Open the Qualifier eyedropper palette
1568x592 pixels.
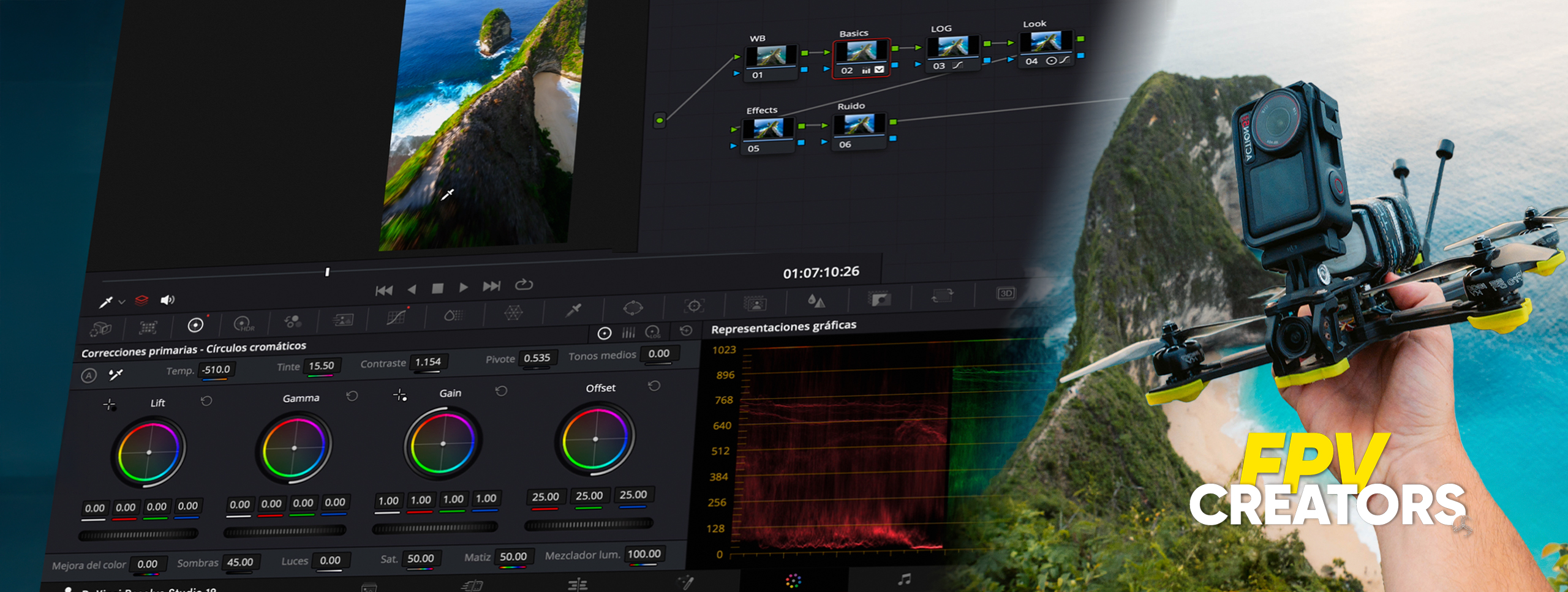pyautogui.click(x=573, y=310)
